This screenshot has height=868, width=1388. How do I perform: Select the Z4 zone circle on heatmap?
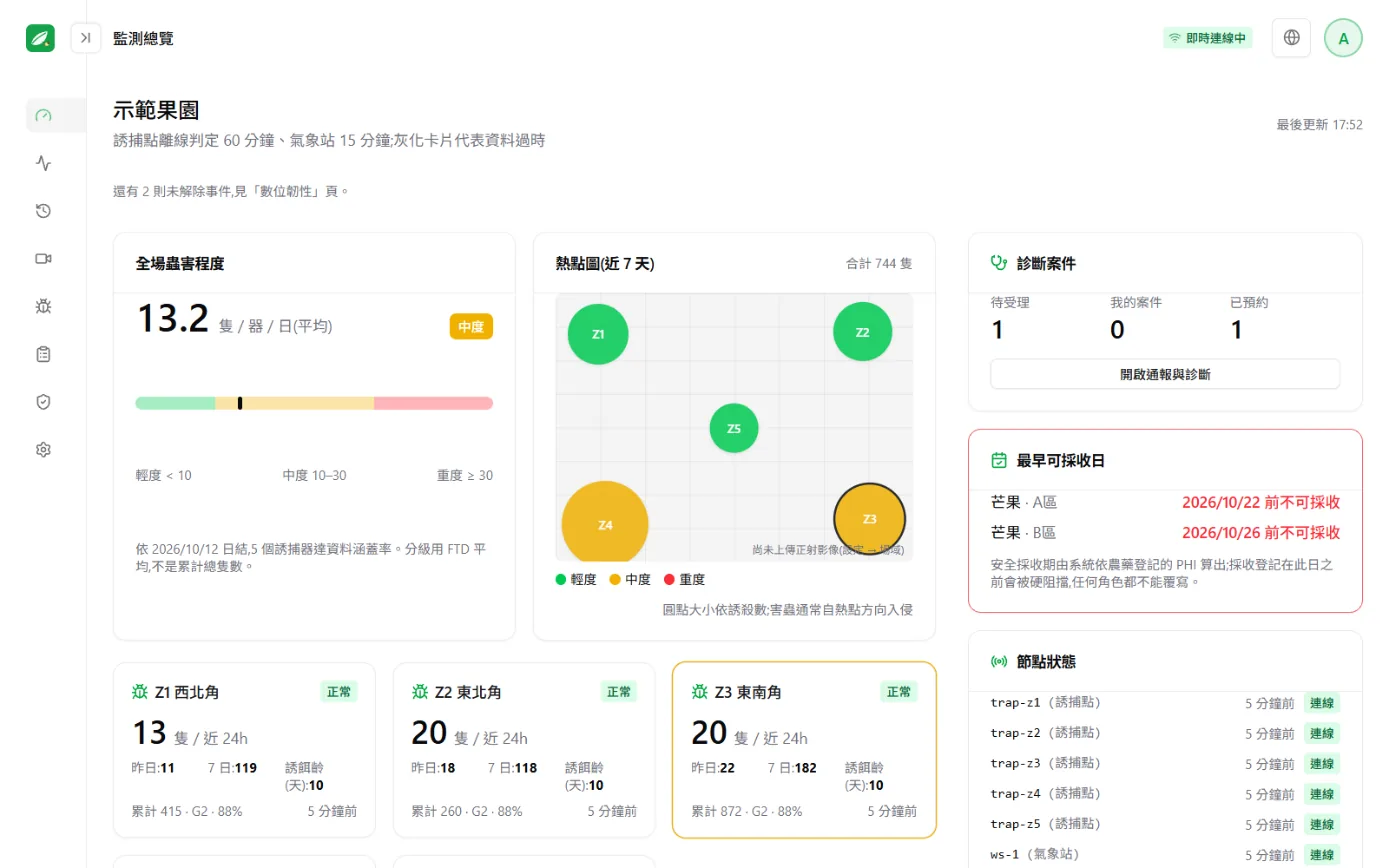click(605, 522)
